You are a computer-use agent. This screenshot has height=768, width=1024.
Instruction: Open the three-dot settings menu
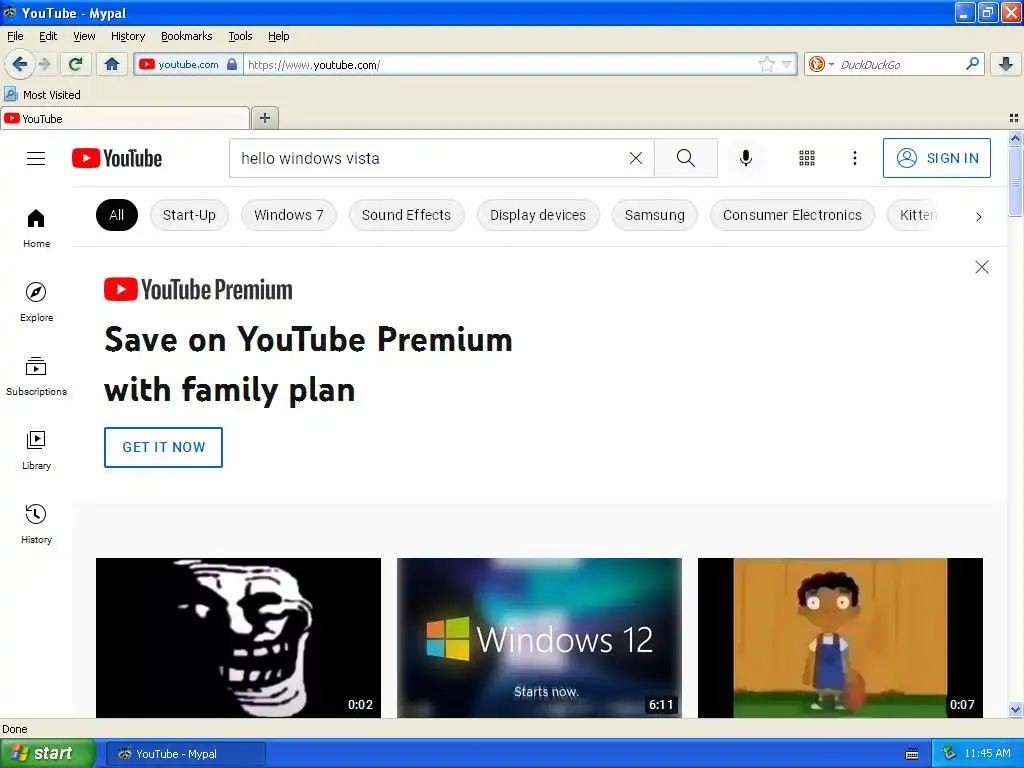coord(854,158)
